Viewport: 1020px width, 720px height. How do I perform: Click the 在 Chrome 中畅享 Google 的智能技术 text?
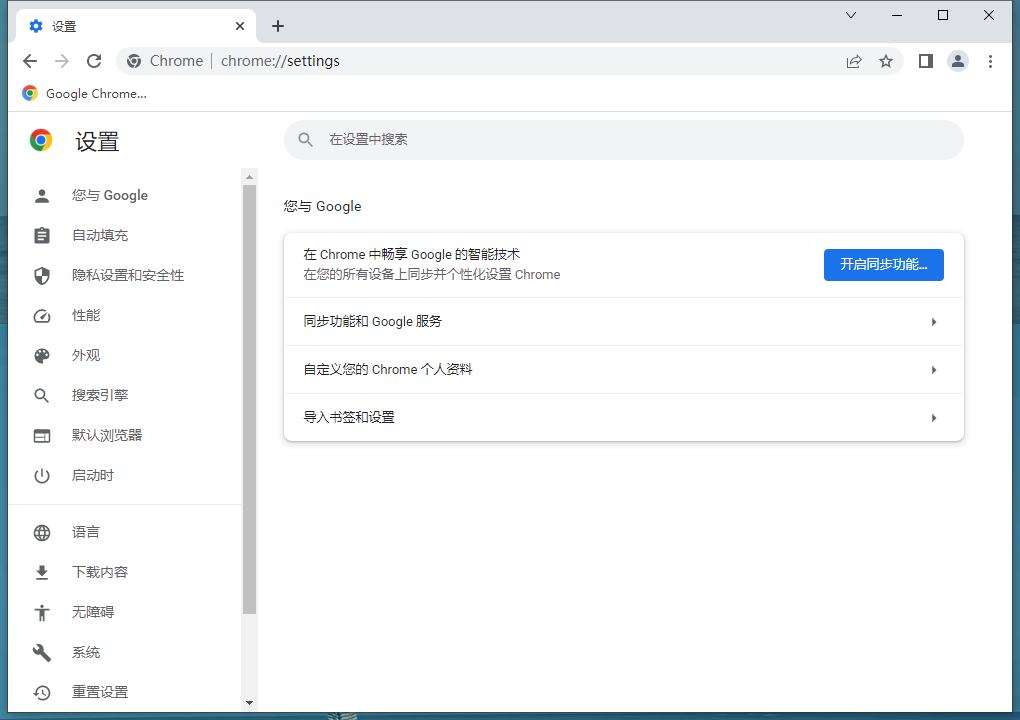click(x=412, y=254)
